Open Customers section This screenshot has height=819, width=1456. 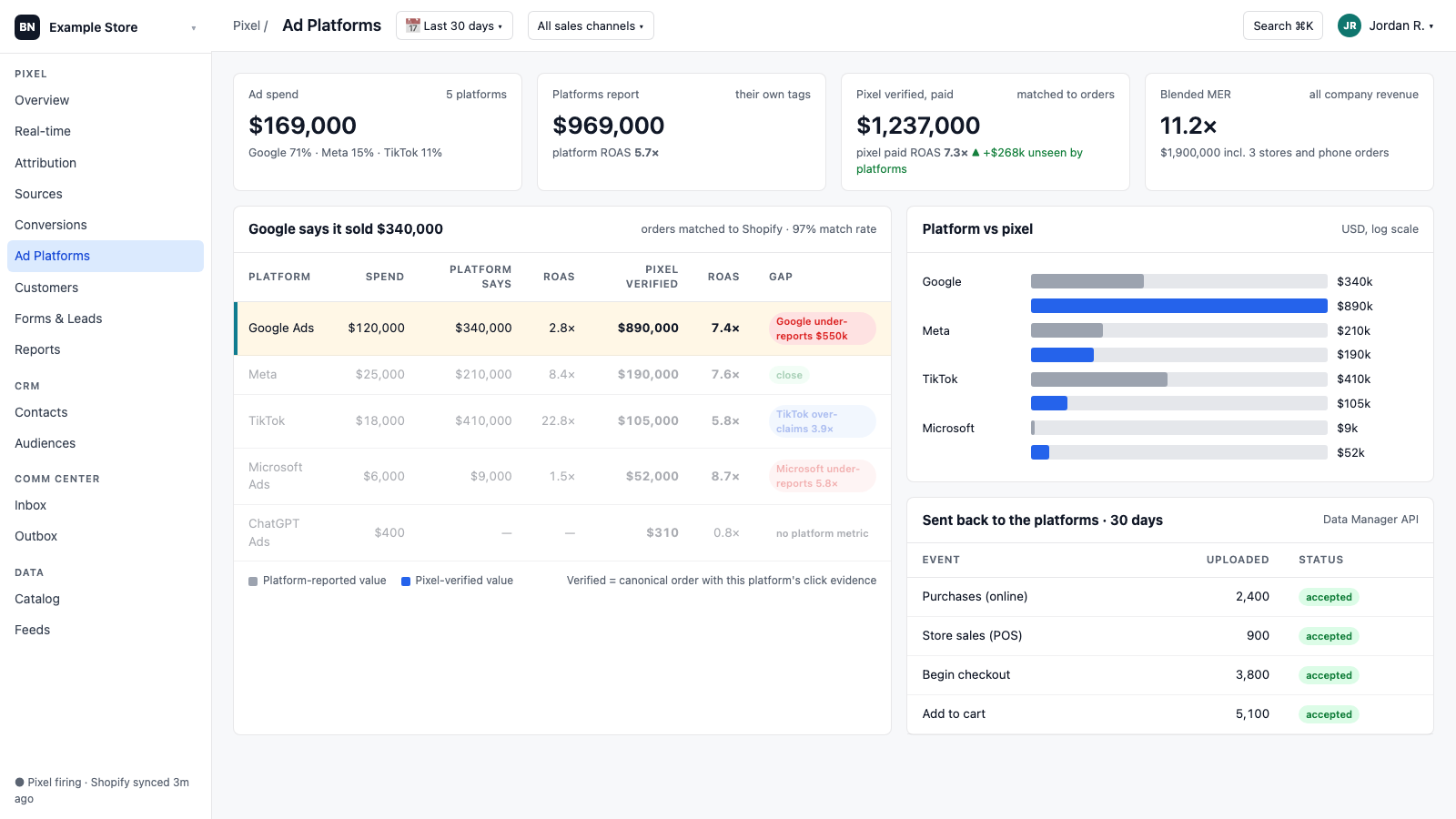coord(106,288)
